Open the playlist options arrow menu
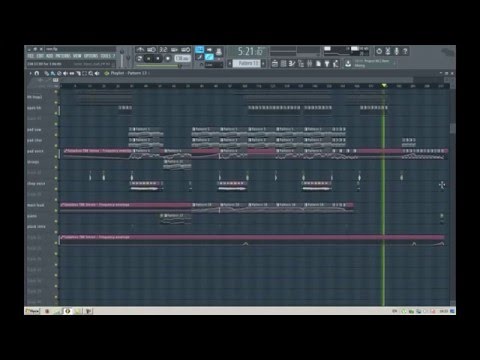The width and height of the screenshot is (480, 360). point(30,73)
